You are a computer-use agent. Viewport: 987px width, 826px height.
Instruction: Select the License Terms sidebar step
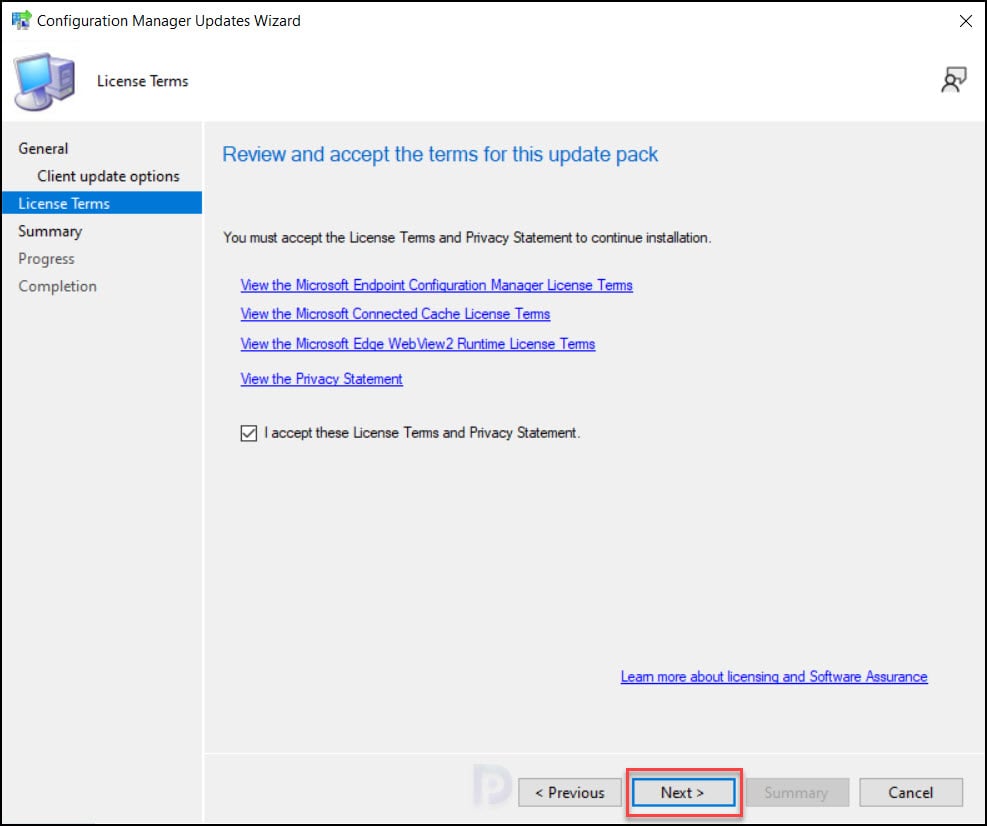coord(102,203)
